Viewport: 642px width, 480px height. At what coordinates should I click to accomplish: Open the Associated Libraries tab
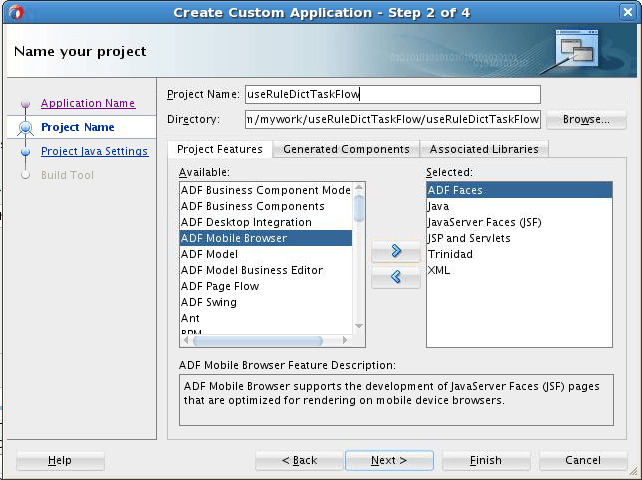(484, 149)
